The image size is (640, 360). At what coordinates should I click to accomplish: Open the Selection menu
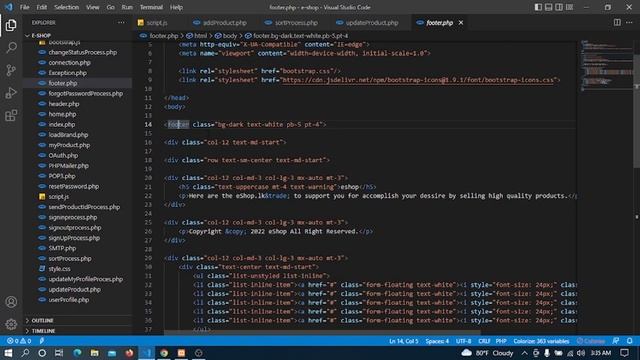click(66, 7)
